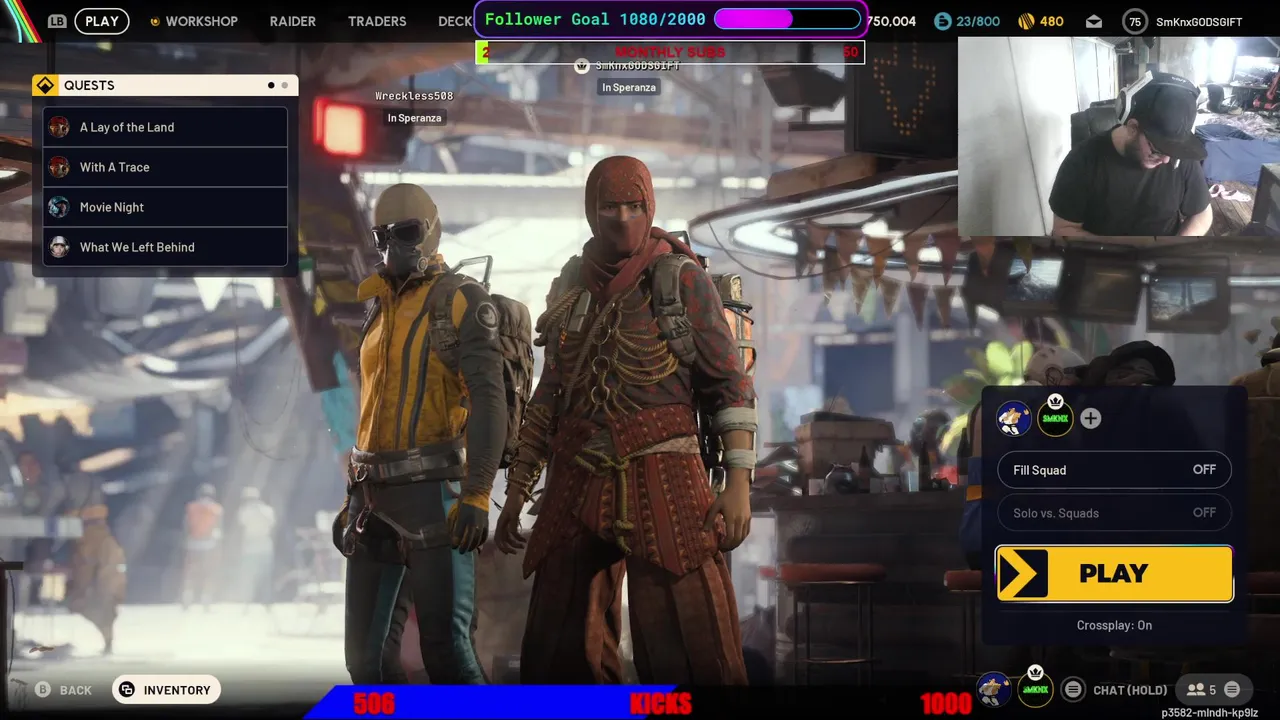Click the Chat (Hold) button

click(1130, 690)
